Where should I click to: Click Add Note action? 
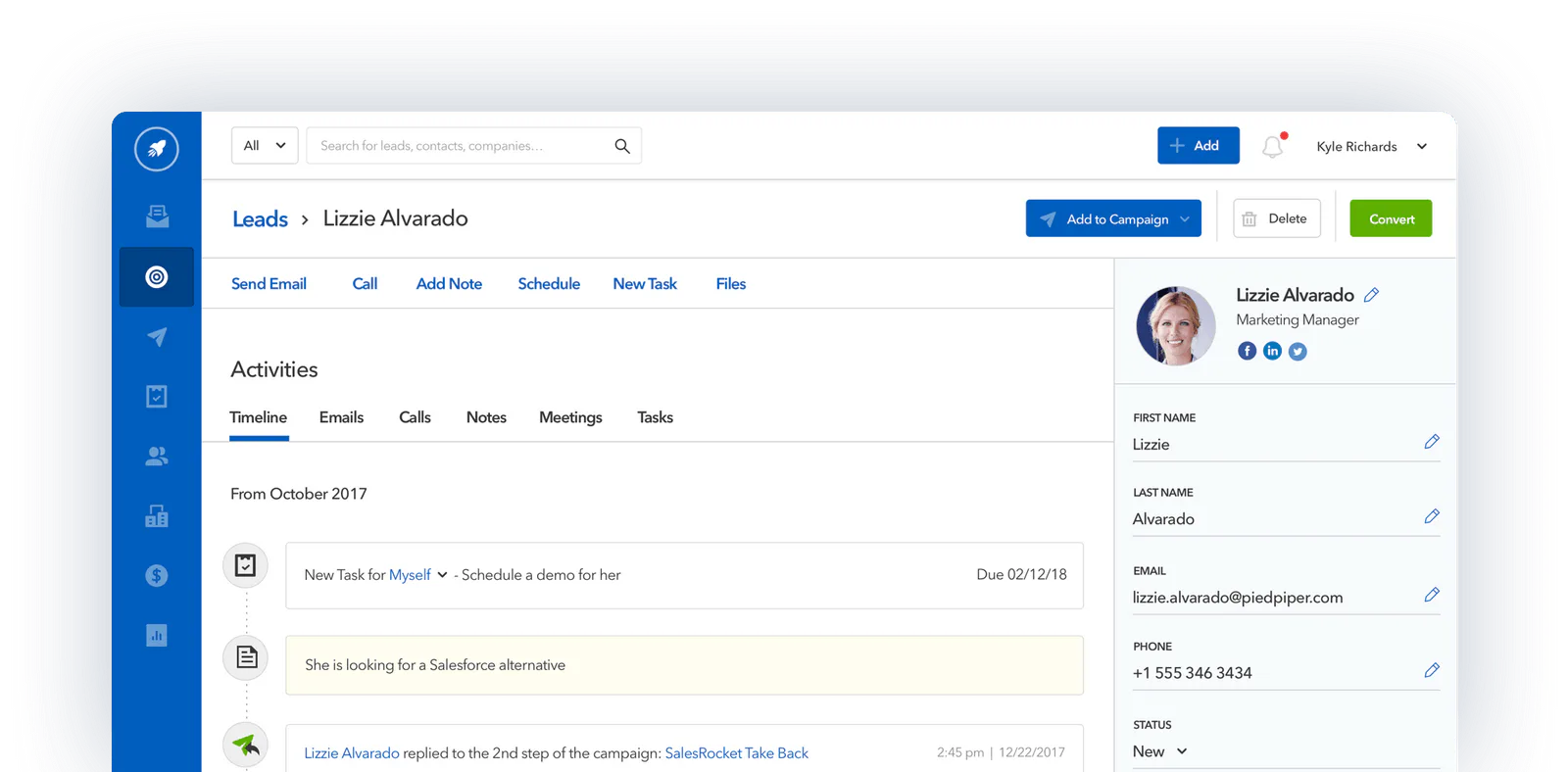tap(449, 284)
